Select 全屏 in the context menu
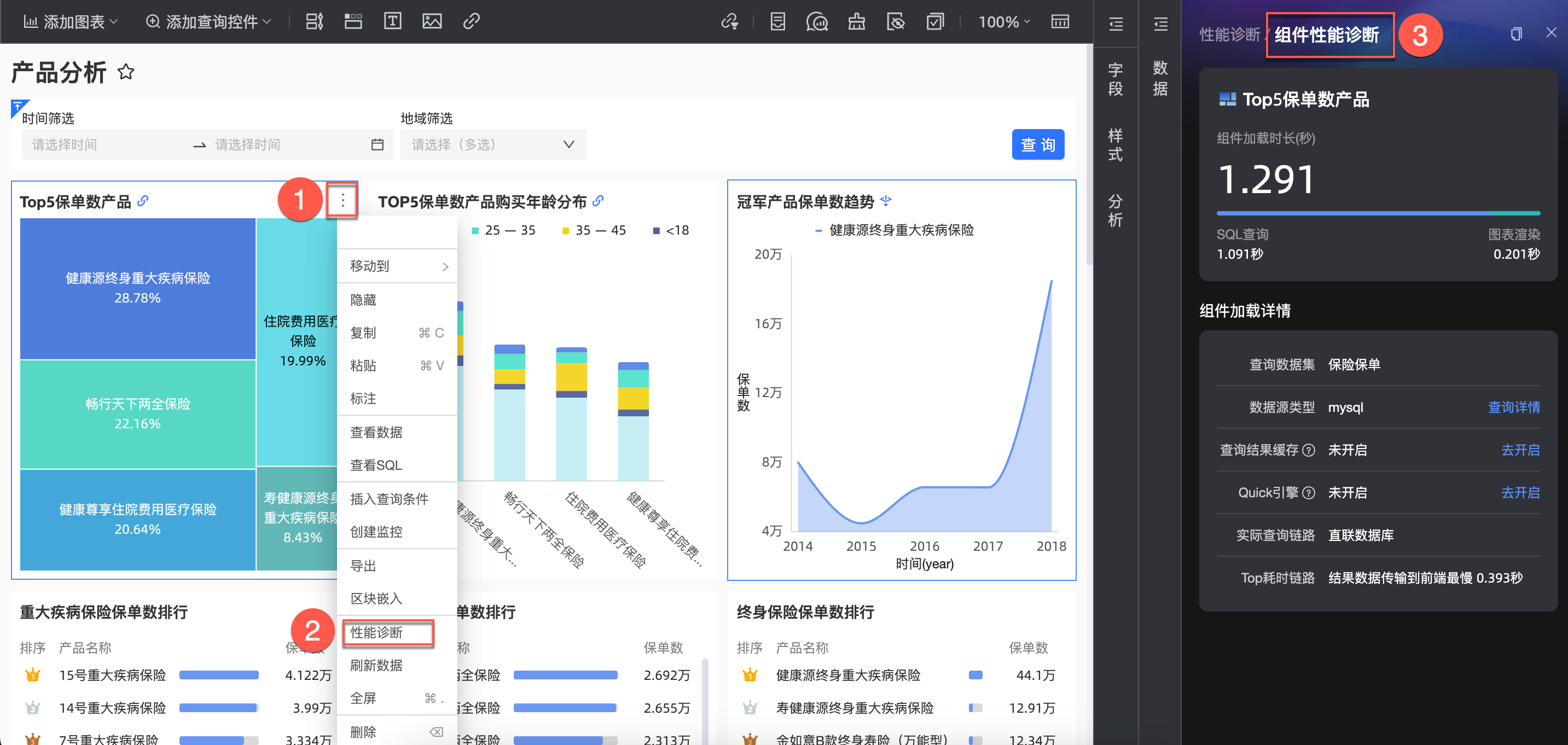 click(398, 699)
